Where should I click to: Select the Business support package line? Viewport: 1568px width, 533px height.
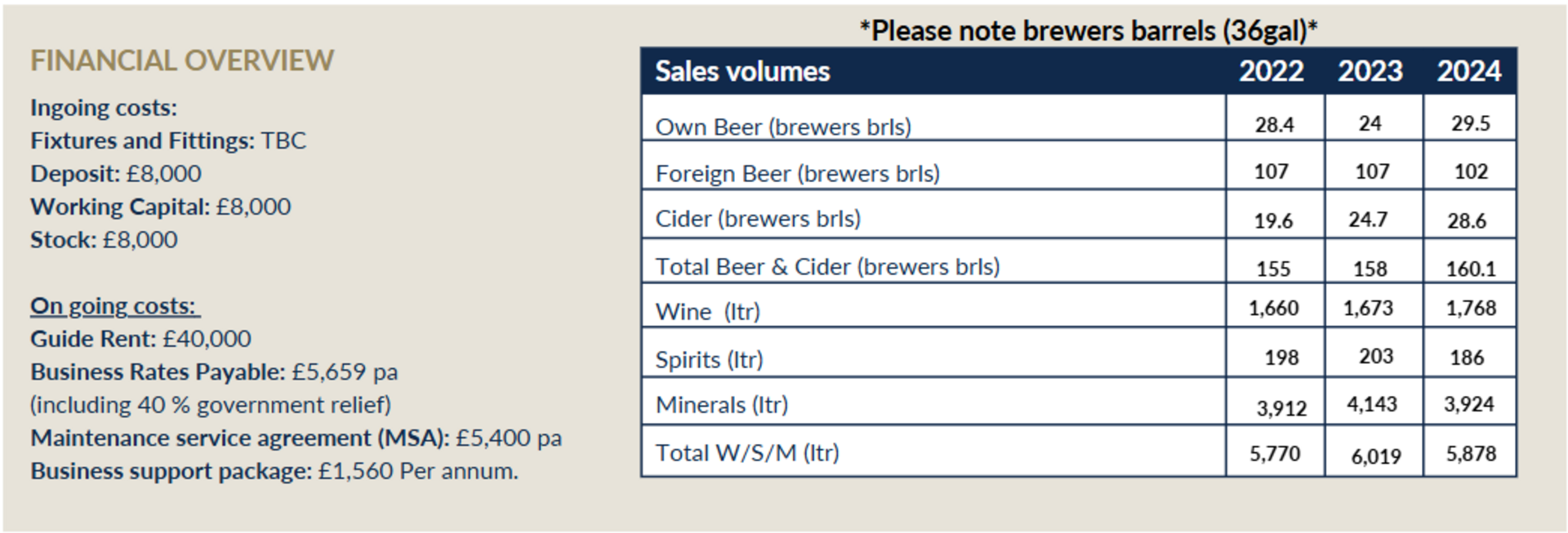tap(274, 472)
